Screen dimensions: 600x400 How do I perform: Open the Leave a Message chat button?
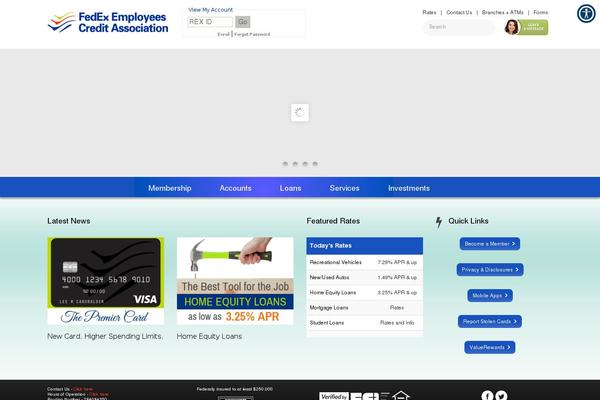pos(526,27)
